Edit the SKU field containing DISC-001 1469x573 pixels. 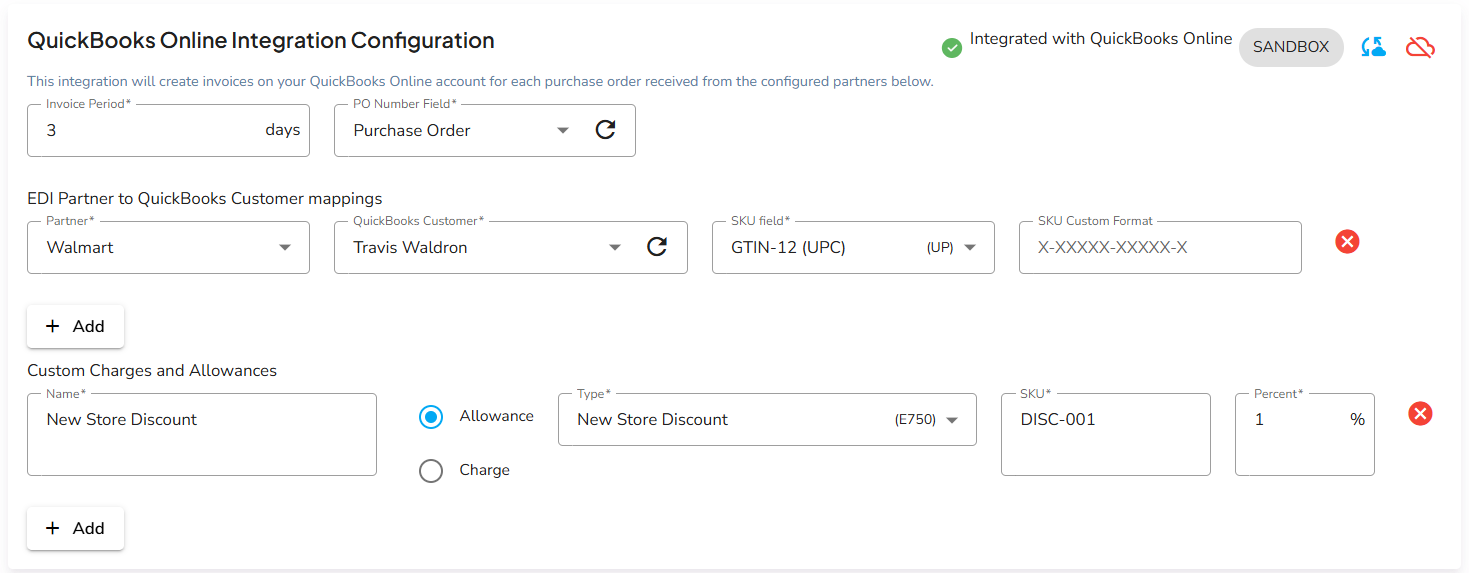[1105, 434]
